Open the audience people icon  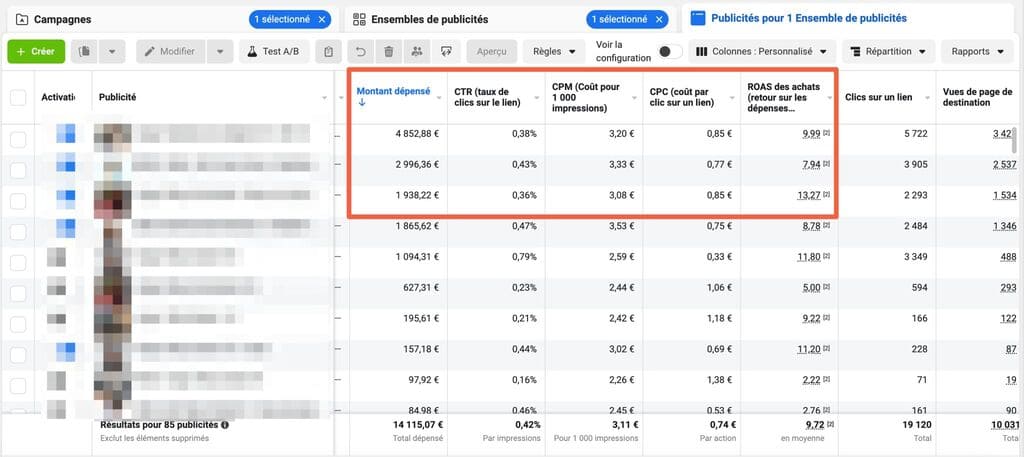point(417,52)
